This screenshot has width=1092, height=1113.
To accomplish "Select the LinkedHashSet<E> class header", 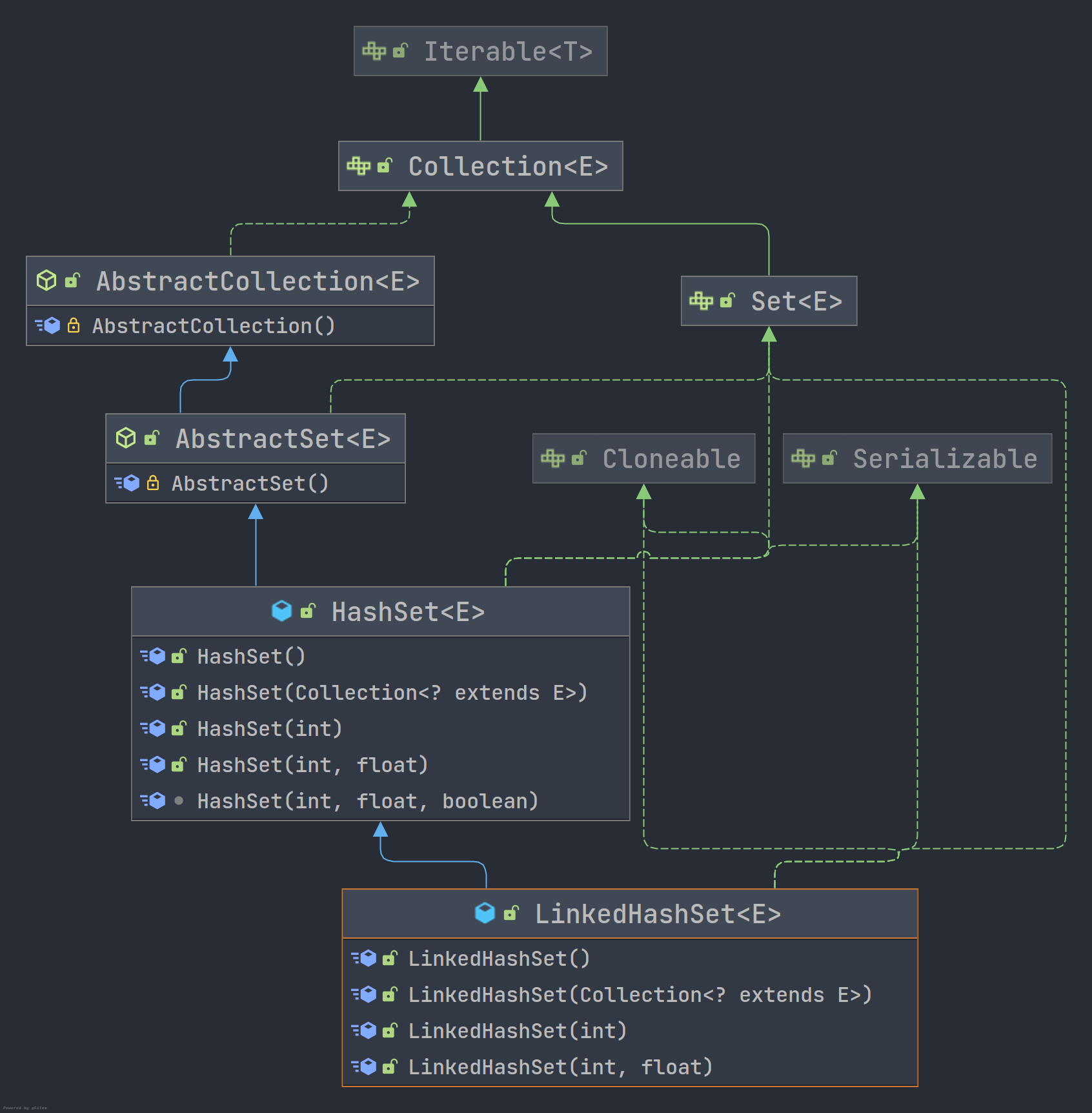I will 630,914.
